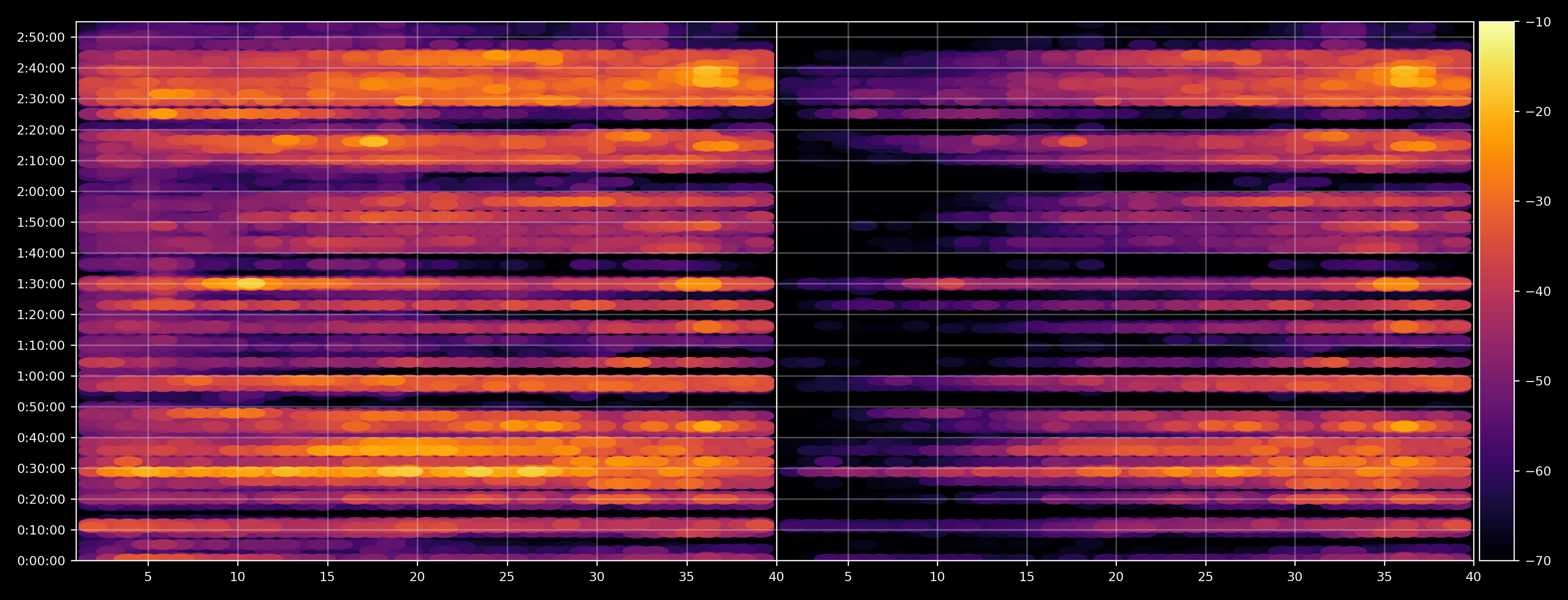The image size is (1568, 600).
Task: Click the 1:50:00 time axis label
Action: tap(41, 222)
